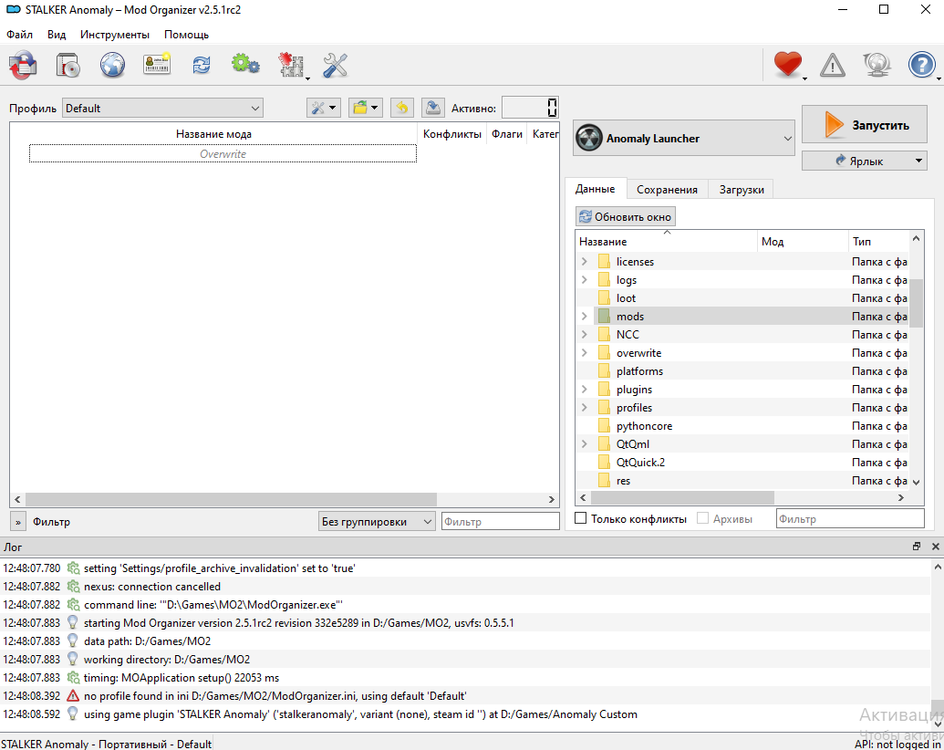This screenshot has height=750, width=944.
Task: Open executables editor with green gears icon
Action: click(x=245, y=66)
